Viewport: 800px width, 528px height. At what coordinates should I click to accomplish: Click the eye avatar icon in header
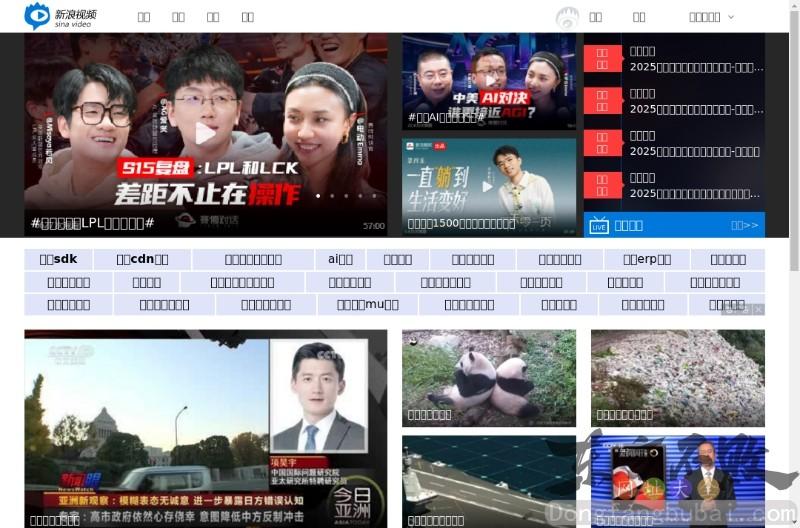(x=567, y=18)
